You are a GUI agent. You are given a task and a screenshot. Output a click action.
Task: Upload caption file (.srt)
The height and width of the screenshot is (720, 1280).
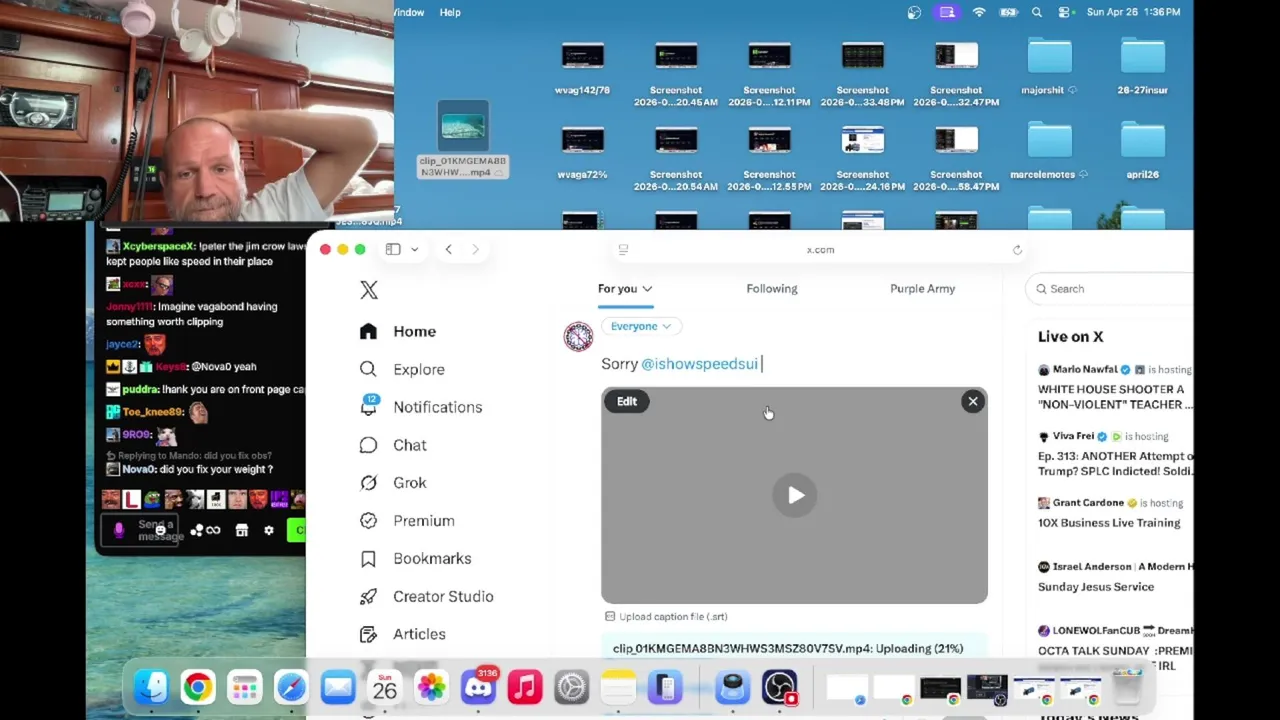(x=666, y=617)
